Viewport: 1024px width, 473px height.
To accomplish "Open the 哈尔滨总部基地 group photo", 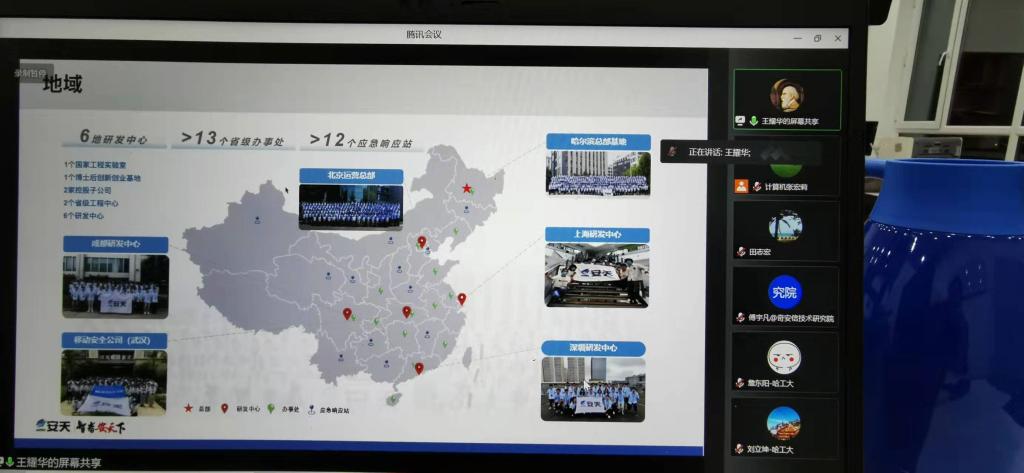I will click(598, 173).
